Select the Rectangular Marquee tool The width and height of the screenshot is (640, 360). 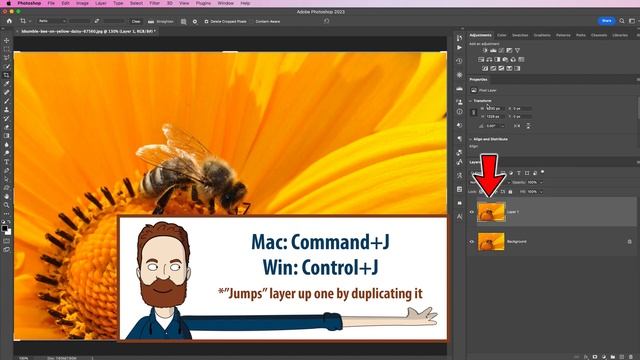point(7,49)
